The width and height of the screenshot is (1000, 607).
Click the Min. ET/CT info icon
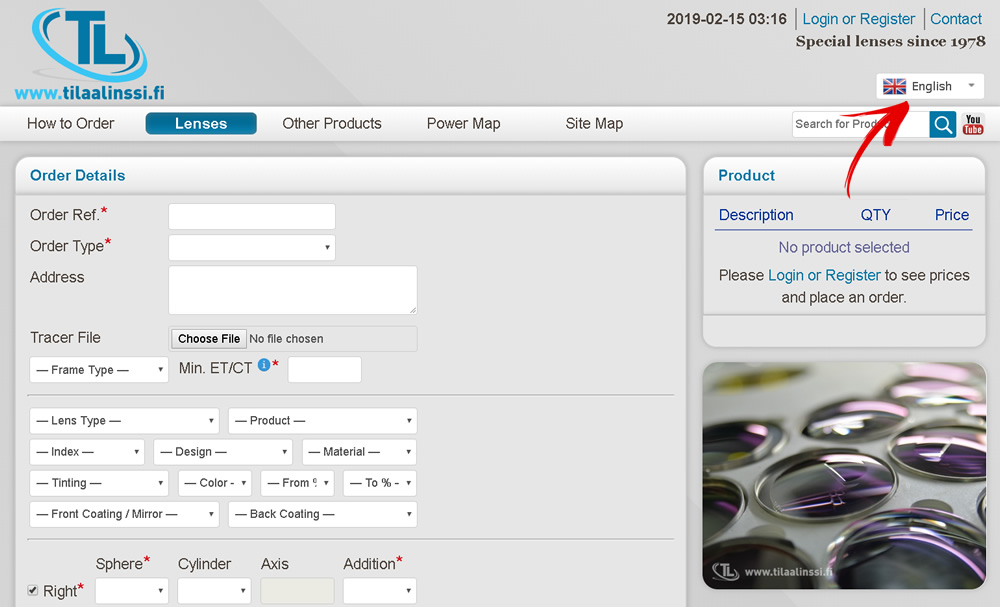(264, 366)
